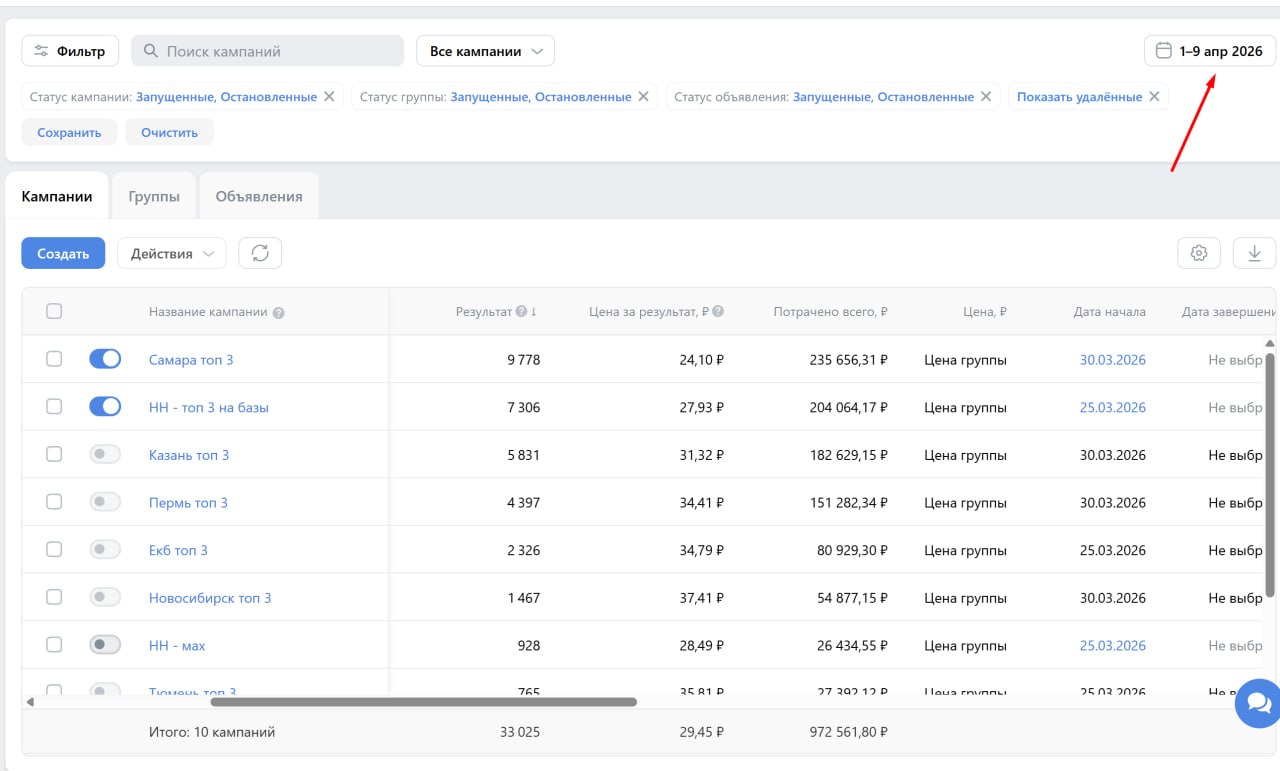This screenshot has width=1280, height=771.
Task: Click help icon next to Название кампании
Action: tap(279, 312)
